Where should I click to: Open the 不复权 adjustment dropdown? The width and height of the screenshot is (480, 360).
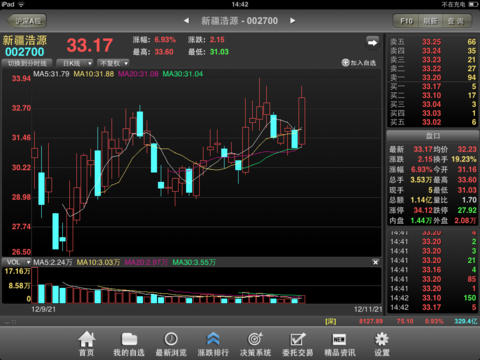[x=113, y=63]
